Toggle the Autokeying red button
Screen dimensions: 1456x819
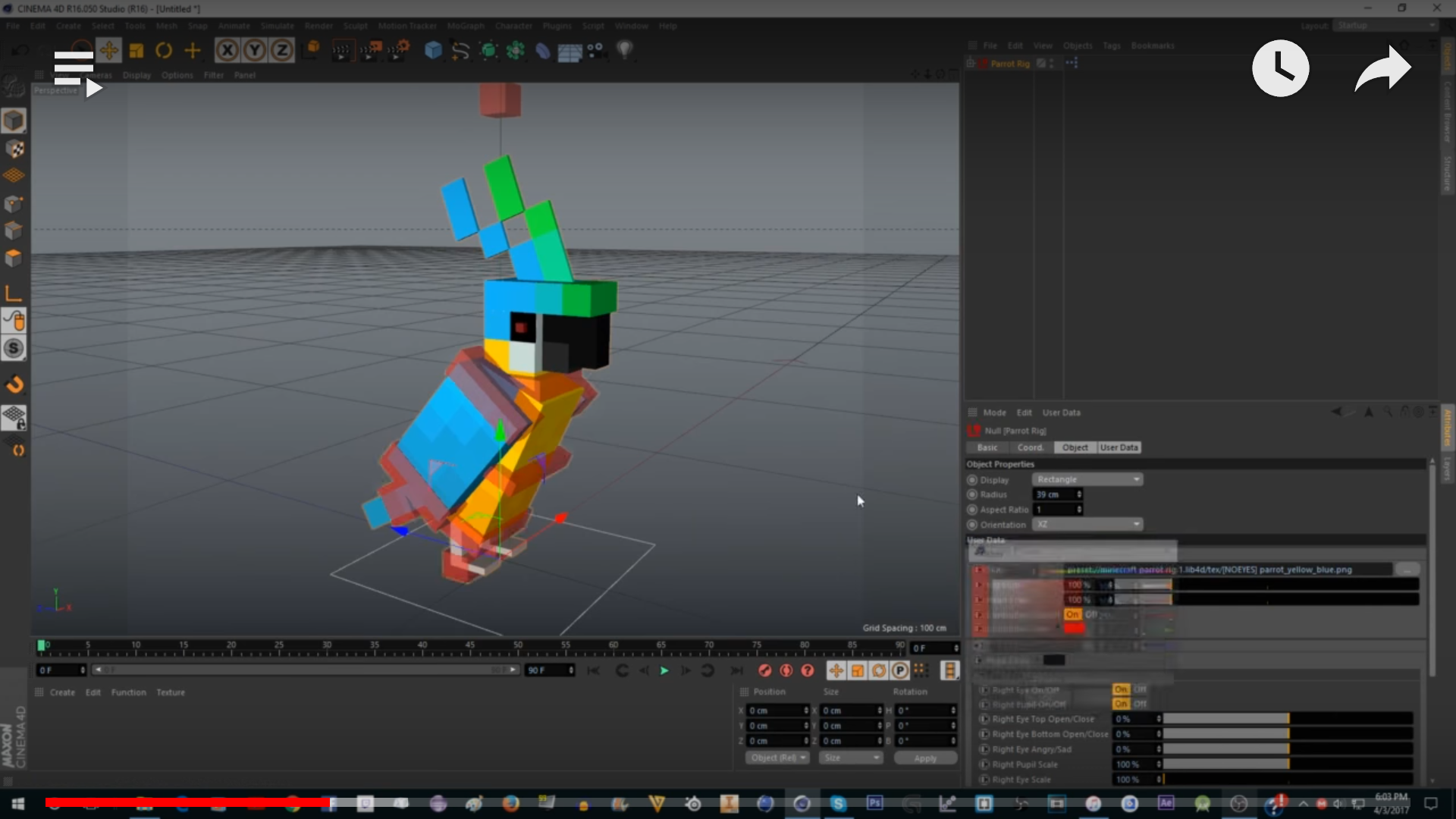pyautogui.click(x=786, y=670)
